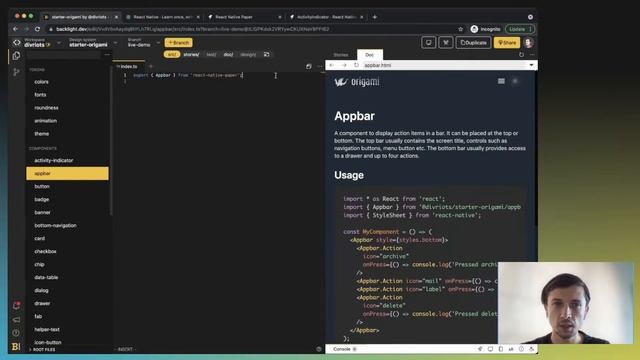Open the preview screen icon button

[428, 42]
